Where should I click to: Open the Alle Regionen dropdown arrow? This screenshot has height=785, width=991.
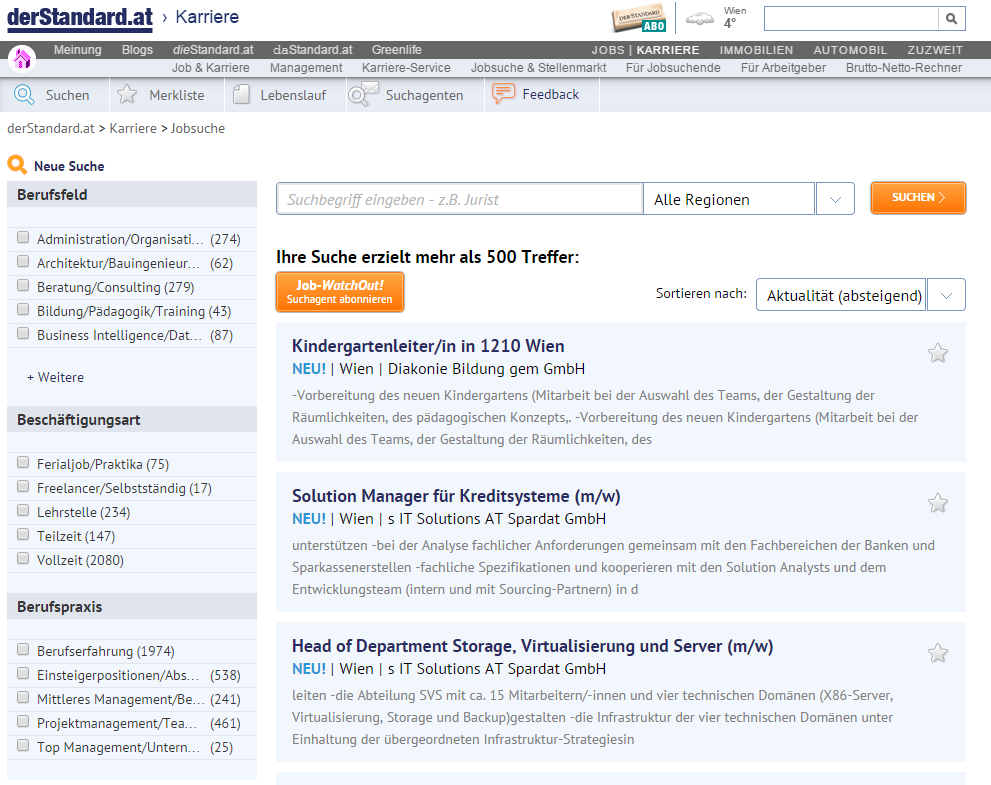[835, 199]
